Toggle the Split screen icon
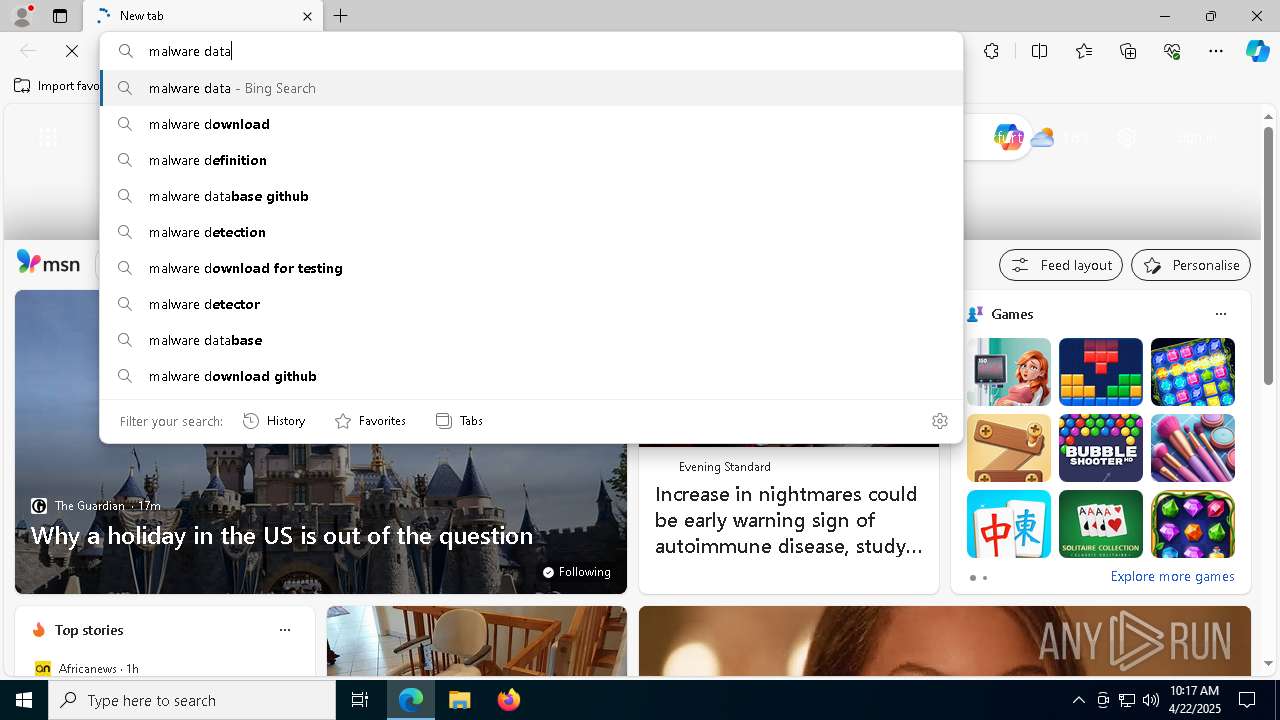1280x720 pixels. coord(1039,51)
